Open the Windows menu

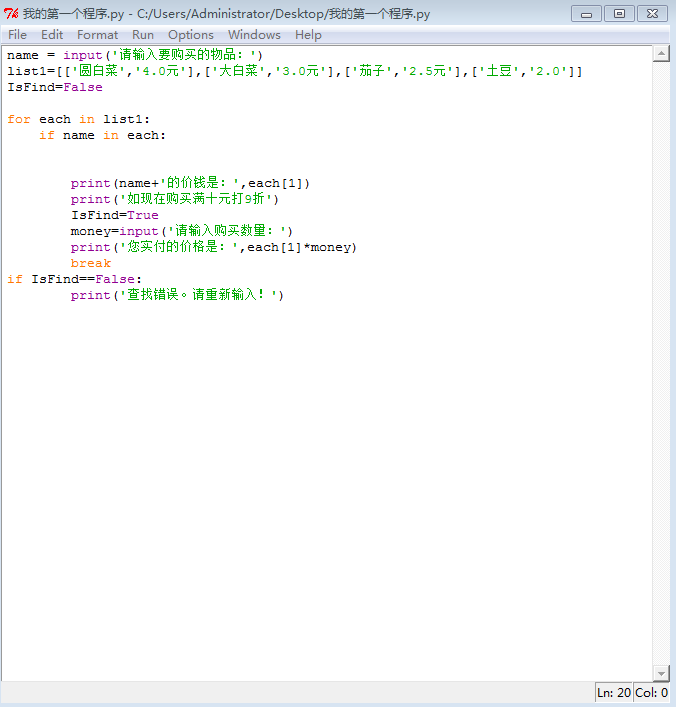[254, 35]
